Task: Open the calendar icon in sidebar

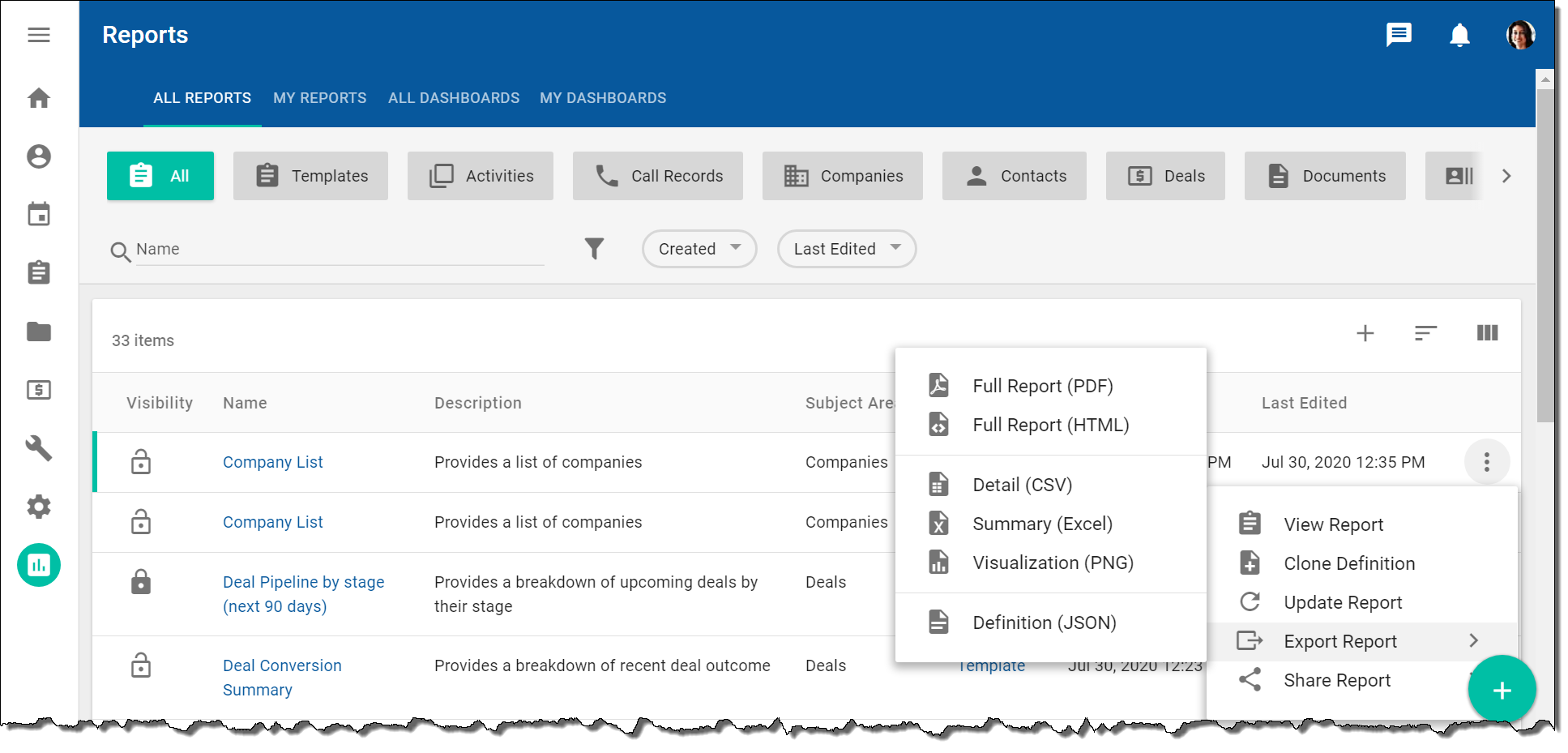Action: pyautogui.click(x=39, y=215)
